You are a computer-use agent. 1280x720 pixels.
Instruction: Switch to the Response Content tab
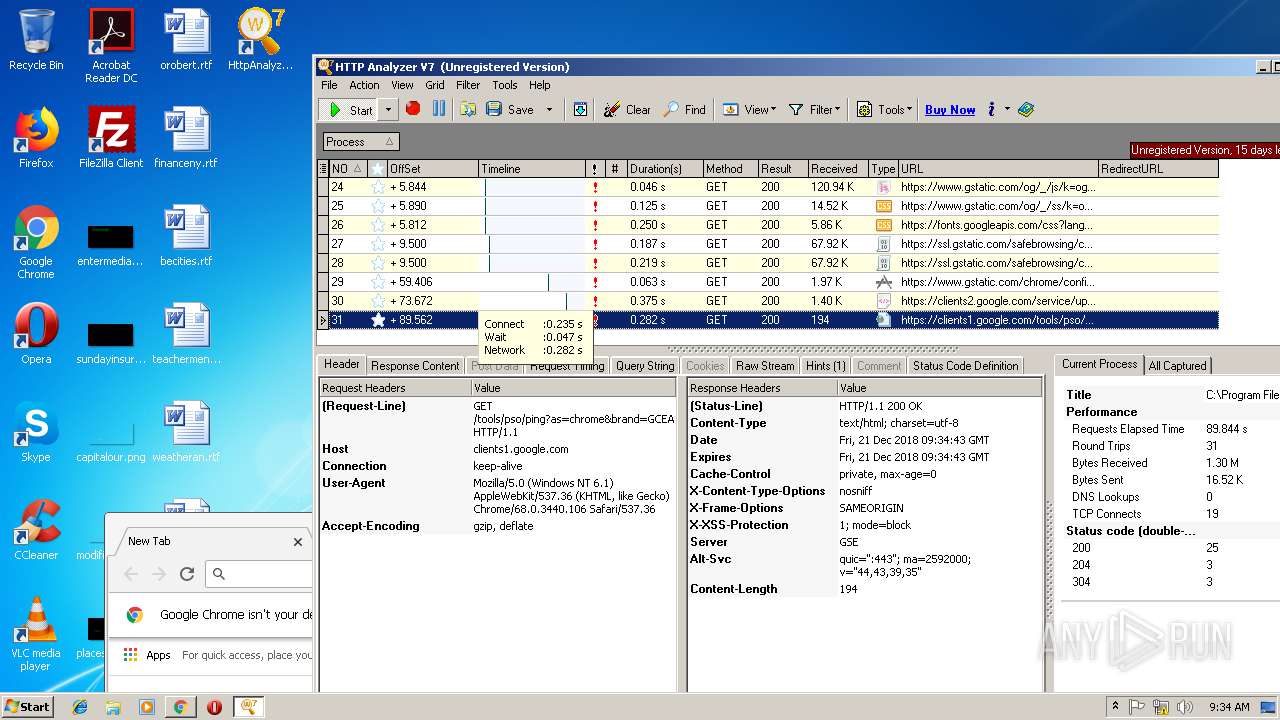[415, 366]
